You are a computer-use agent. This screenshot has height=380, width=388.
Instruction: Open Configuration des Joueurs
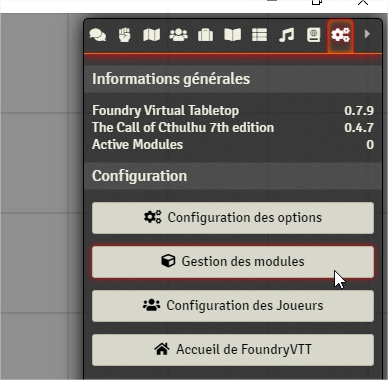click(233, 306)
